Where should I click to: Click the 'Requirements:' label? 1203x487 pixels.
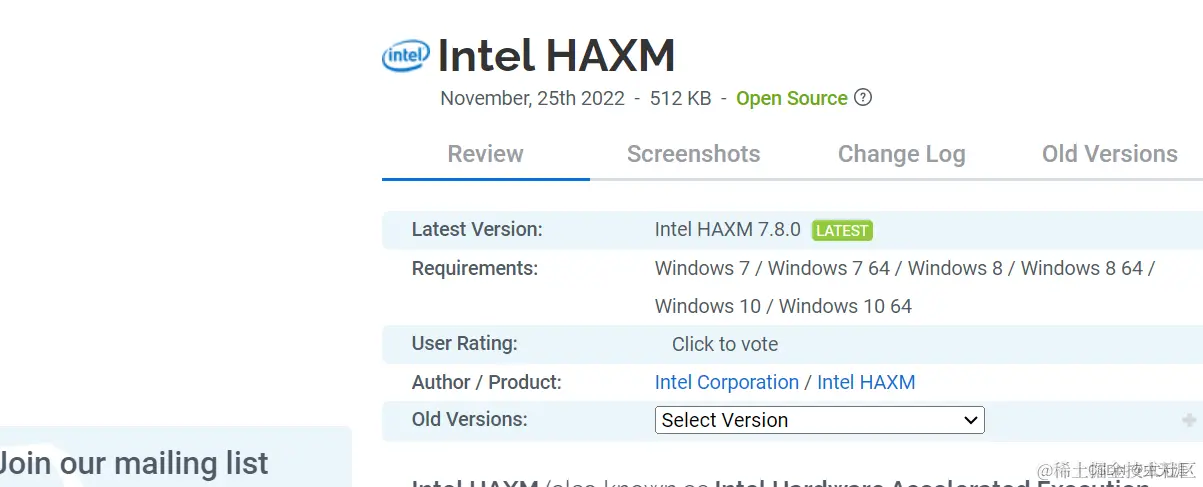pyautogui.click(x=475, y=268)
